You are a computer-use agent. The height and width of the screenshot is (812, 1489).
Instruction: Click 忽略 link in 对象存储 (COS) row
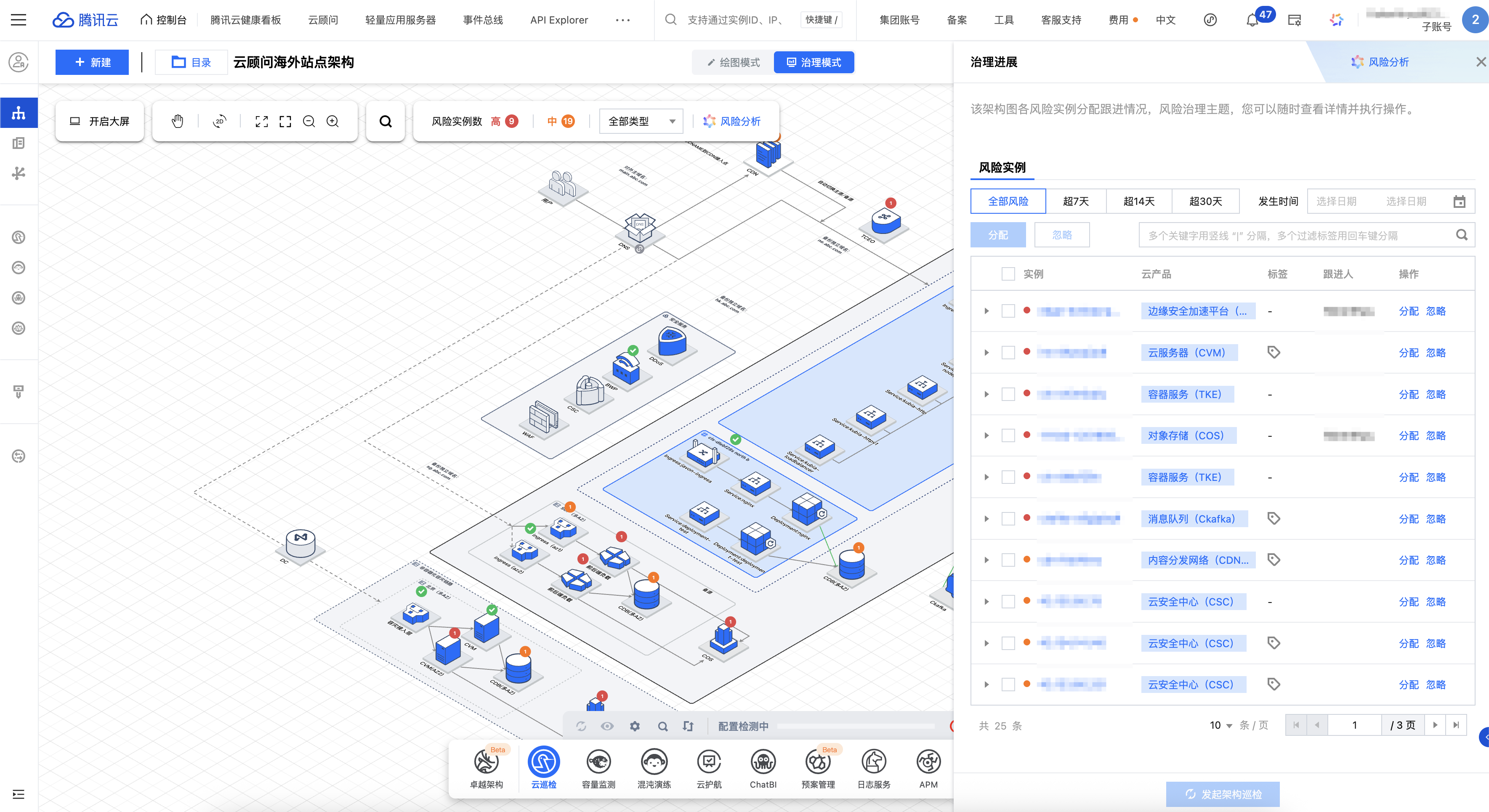point(1436,436)
